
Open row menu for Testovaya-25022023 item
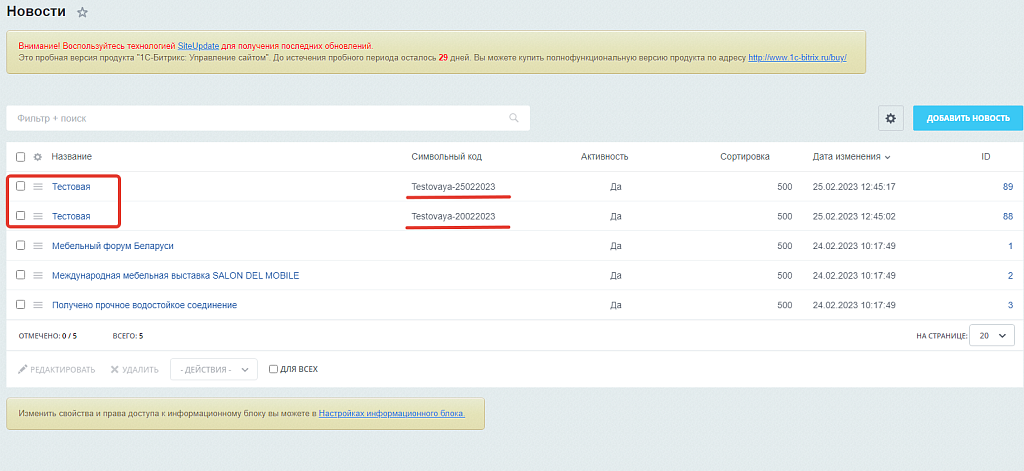(38, 186)
